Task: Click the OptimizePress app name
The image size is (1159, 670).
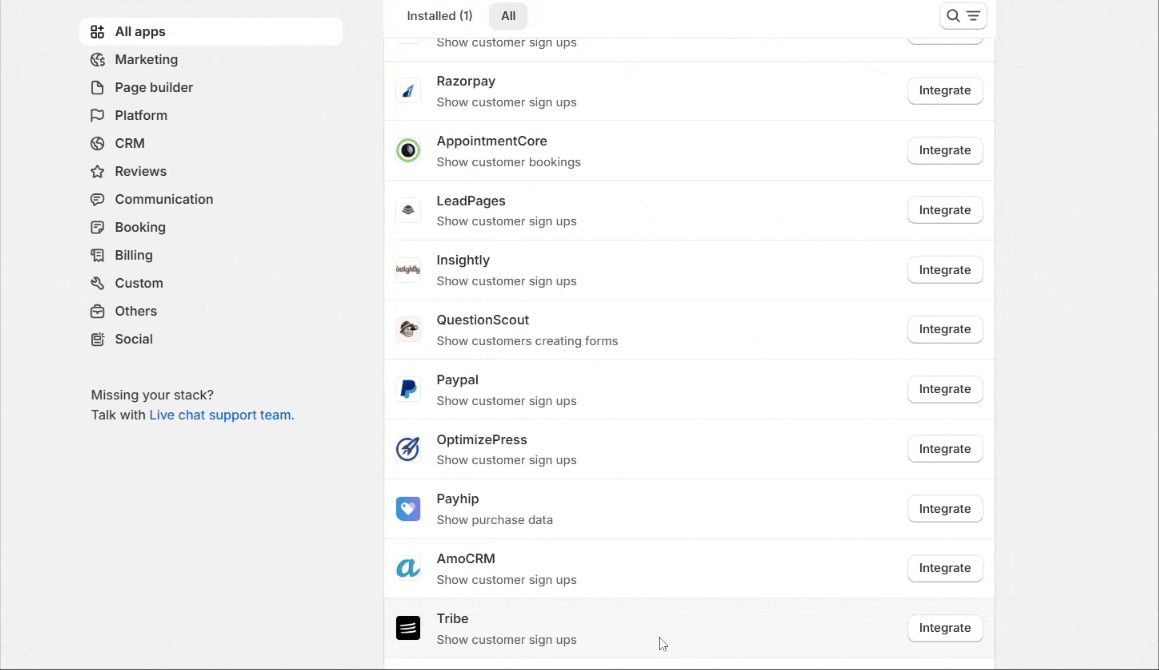Action: click(482, 440)
